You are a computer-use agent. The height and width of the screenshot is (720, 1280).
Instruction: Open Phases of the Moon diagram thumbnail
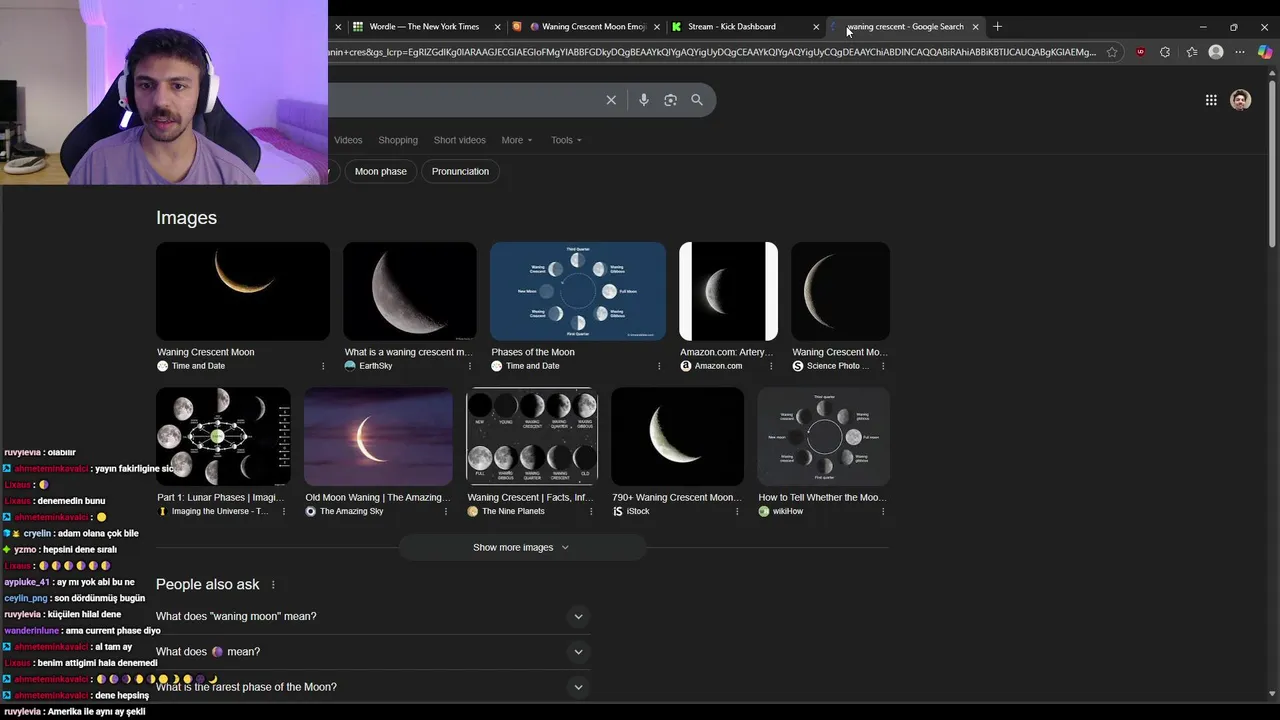(x=578, y=291)
